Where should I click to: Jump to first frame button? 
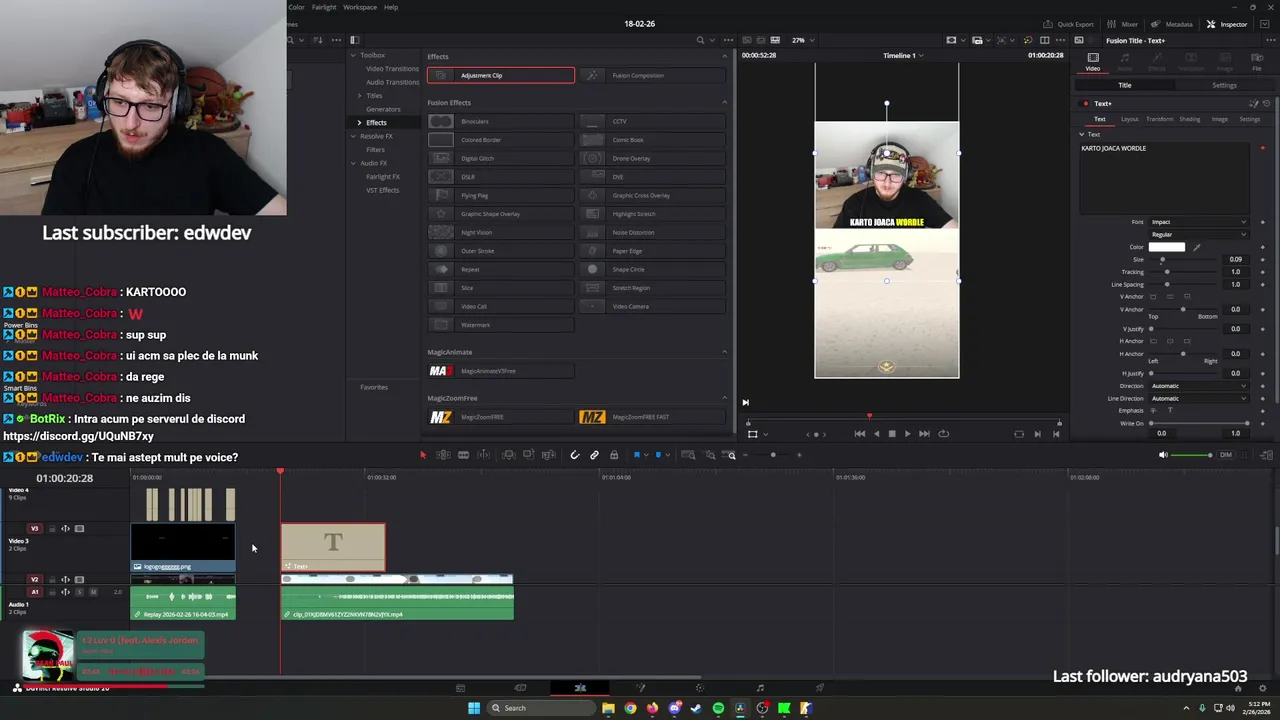coord(859,434)
